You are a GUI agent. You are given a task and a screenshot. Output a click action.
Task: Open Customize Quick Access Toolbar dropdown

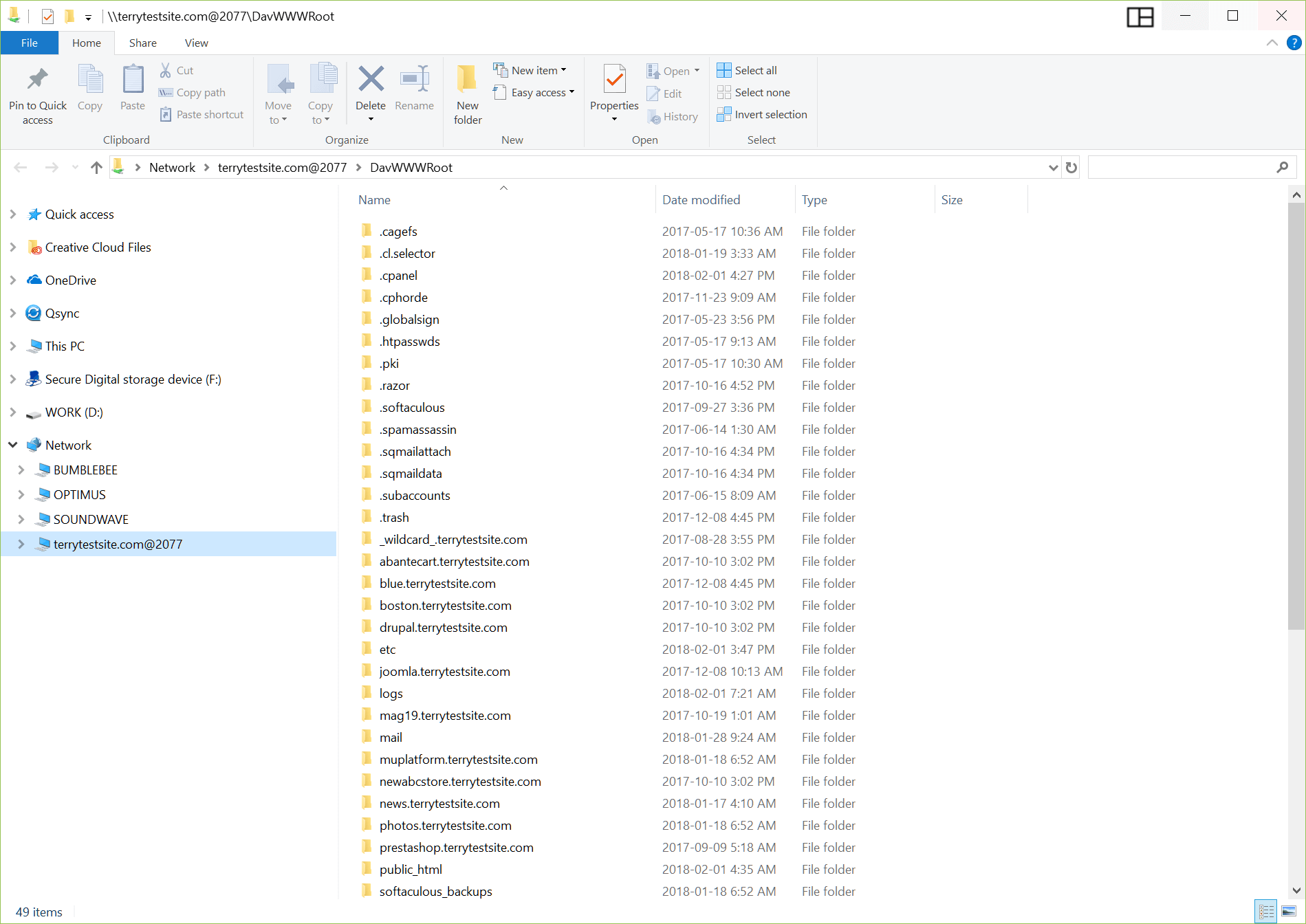(88, 17)
